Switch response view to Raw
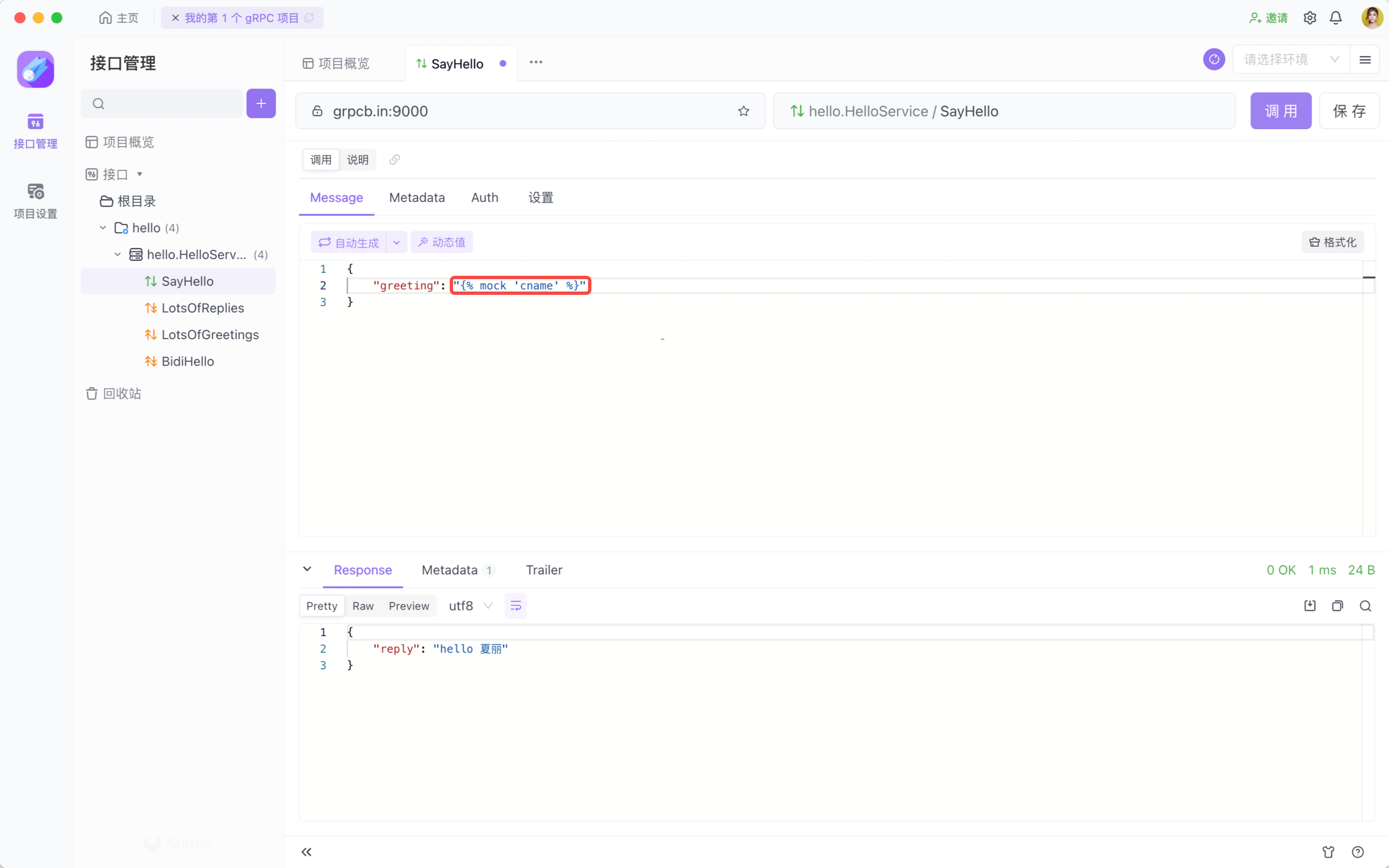Viewport: 1389px width, 868px height. [363, 605]
